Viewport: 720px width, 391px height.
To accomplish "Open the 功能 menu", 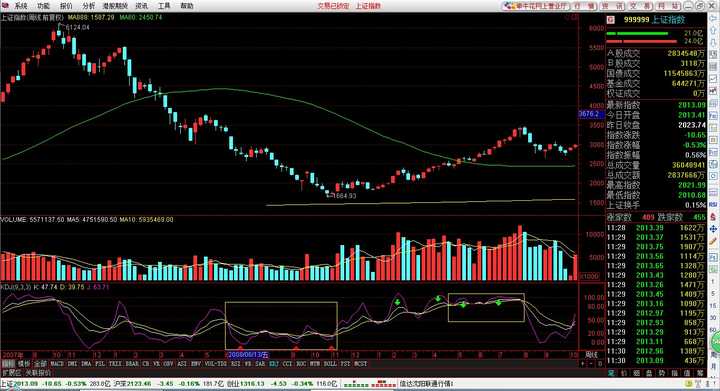I will tap(43, 6).
